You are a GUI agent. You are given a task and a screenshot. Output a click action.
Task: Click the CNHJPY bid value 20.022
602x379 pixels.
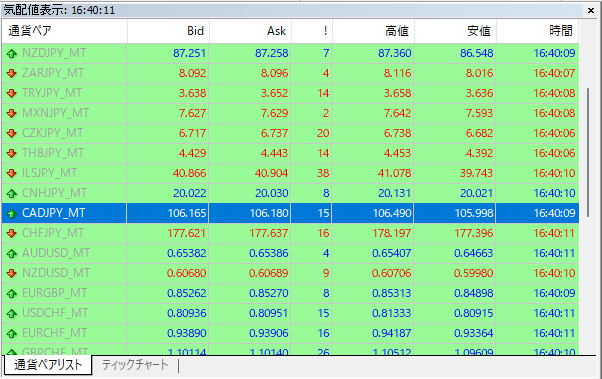[190, 193]
